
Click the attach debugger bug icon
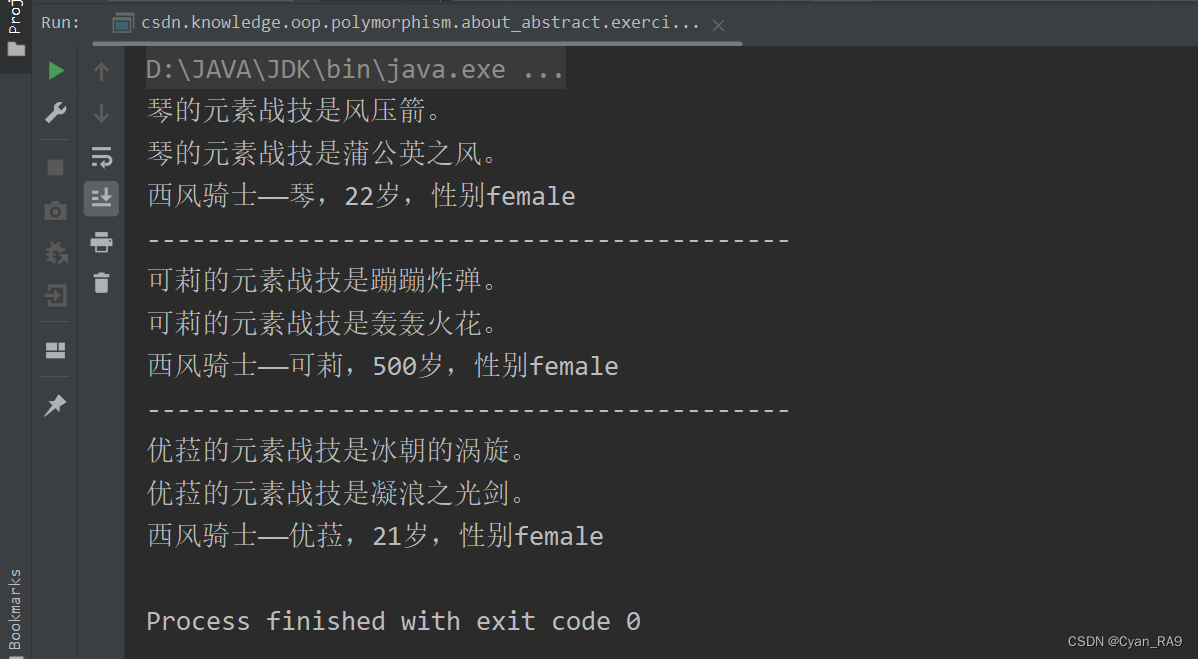pyautogui.click(x=56, y=253)
